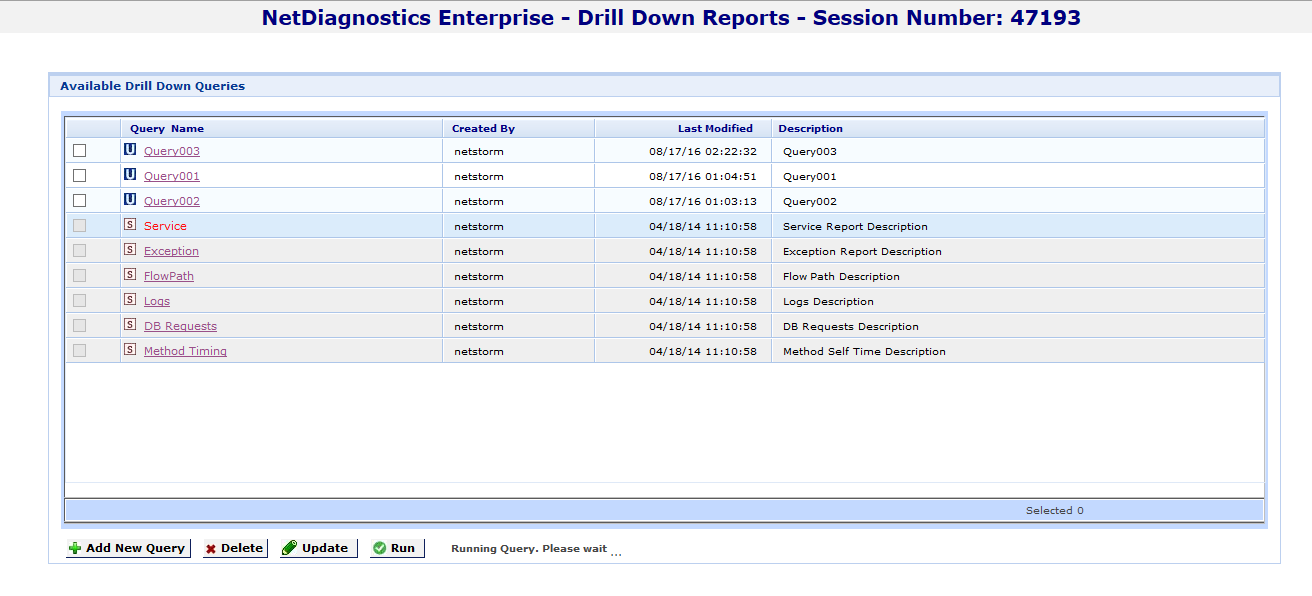The image size is (1312, 596).
Task: Run the selected query
Action: click(x=397, y=548)
